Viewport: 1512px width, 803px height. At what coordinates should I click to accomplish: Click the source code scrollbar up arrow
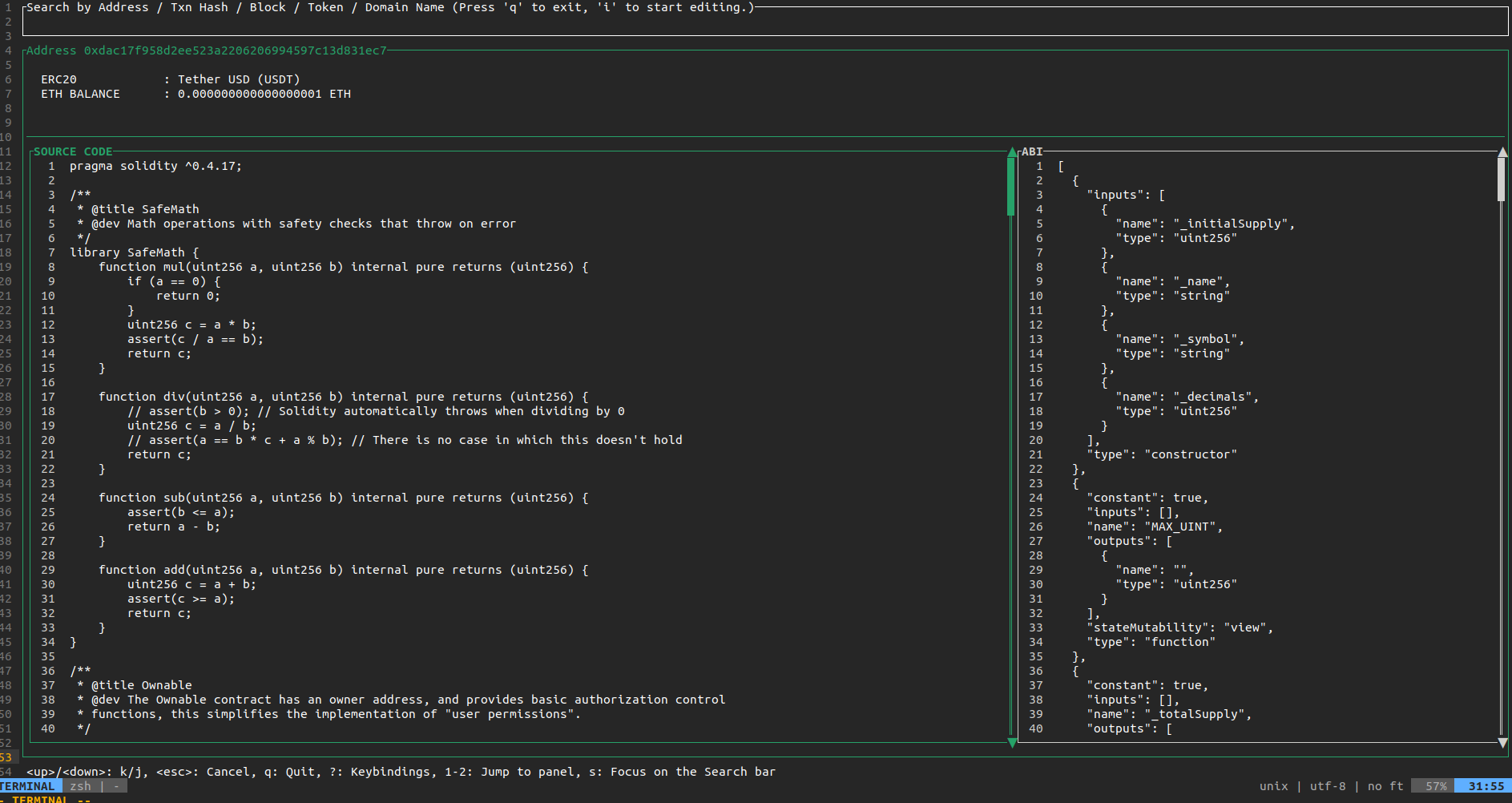[x=1012, y=151]
